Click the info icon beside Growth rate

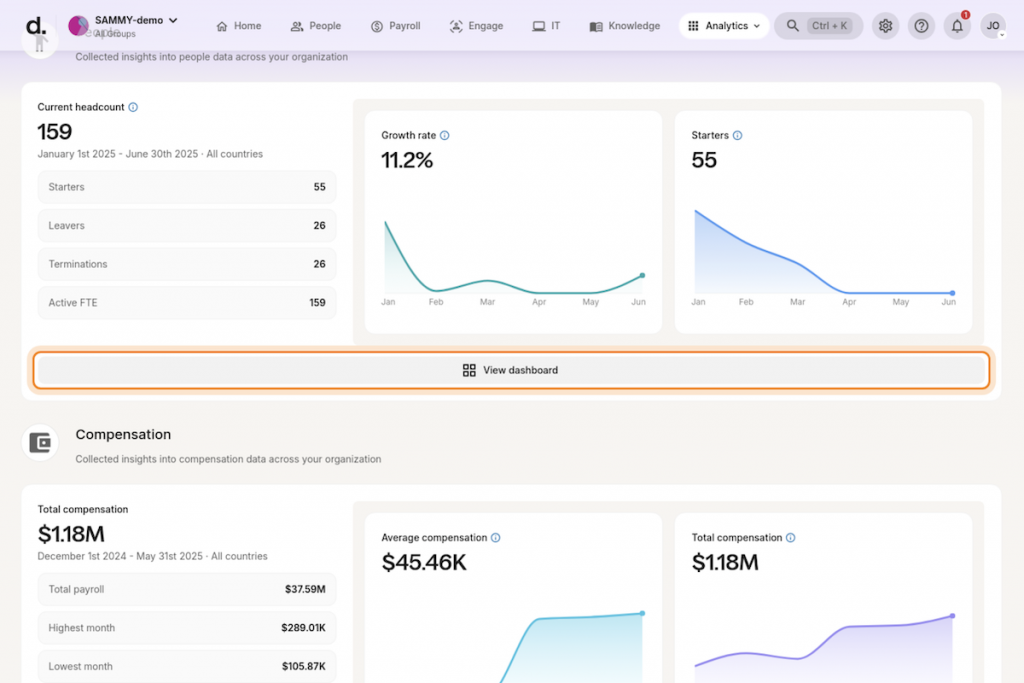coord(444,135)
